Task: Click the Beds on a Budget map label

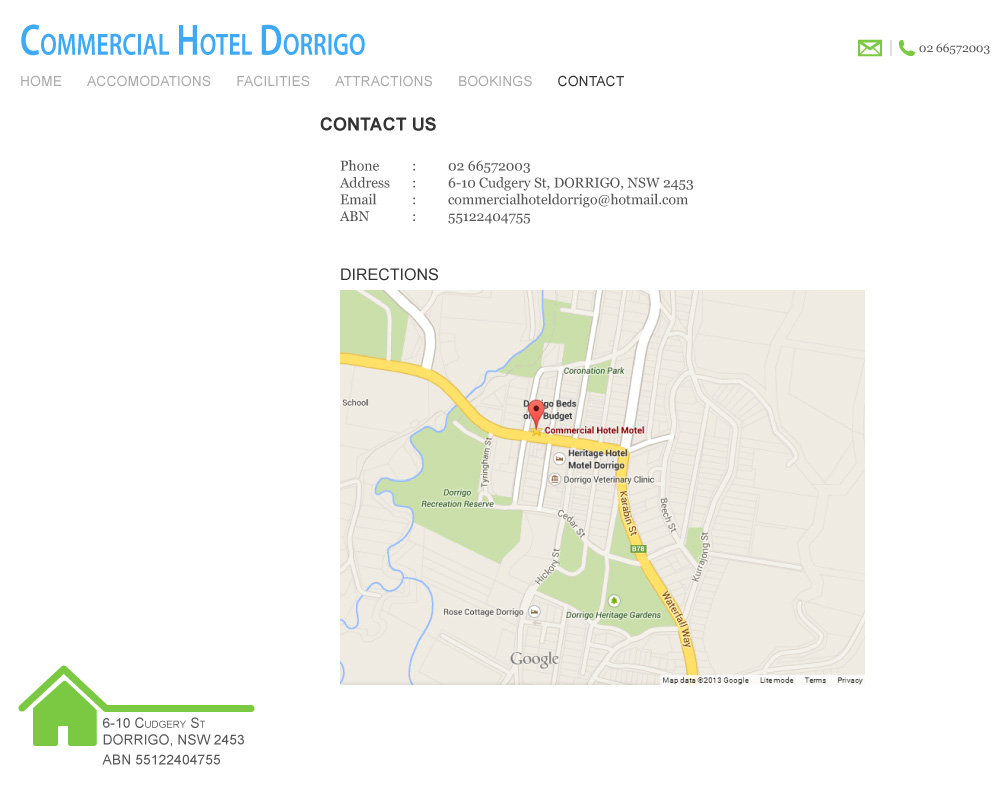Action: 550,410
